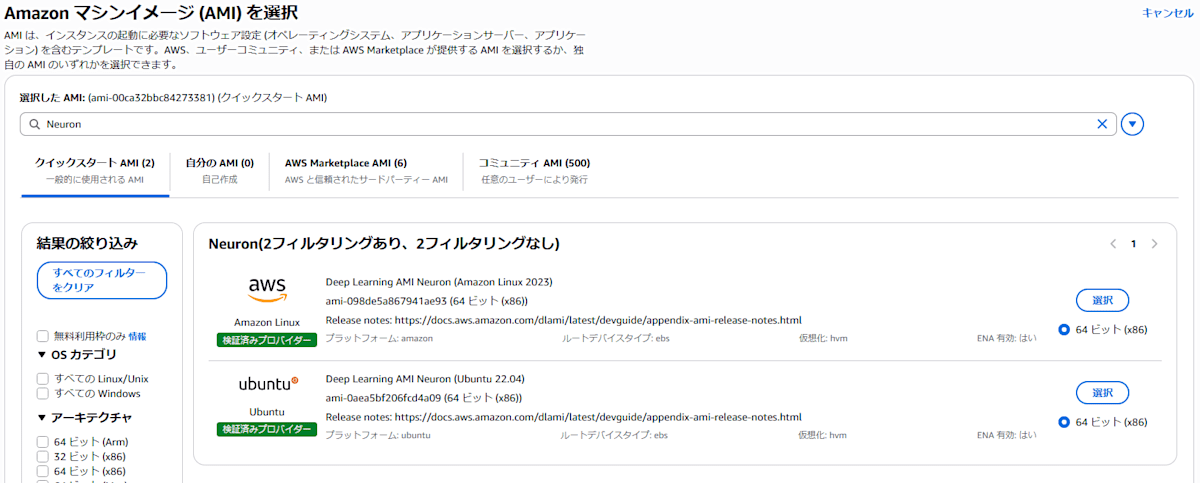Click Amazon Linux release notes URL
The width and height of the screenshot is (1200, 483).
(x=598, y=320)
